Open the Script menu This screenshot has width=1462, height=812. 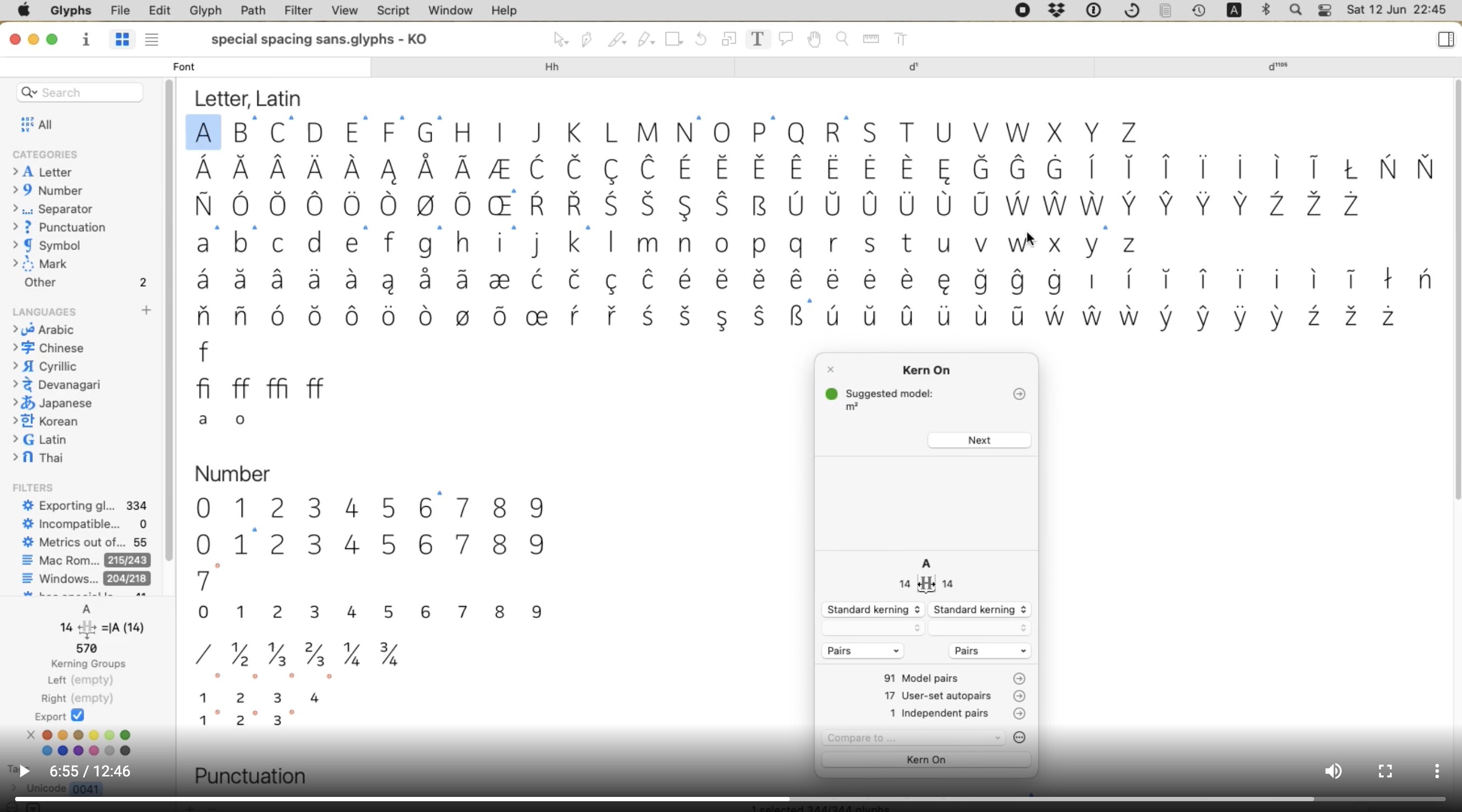pos(393,10)
